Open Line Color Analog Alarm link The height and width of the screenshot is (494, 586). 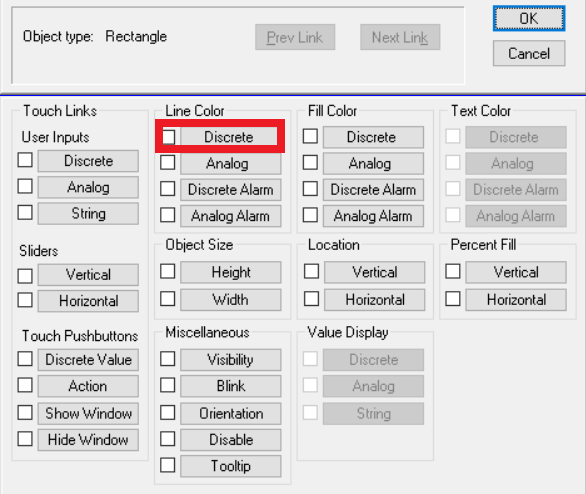pos(231,216)
